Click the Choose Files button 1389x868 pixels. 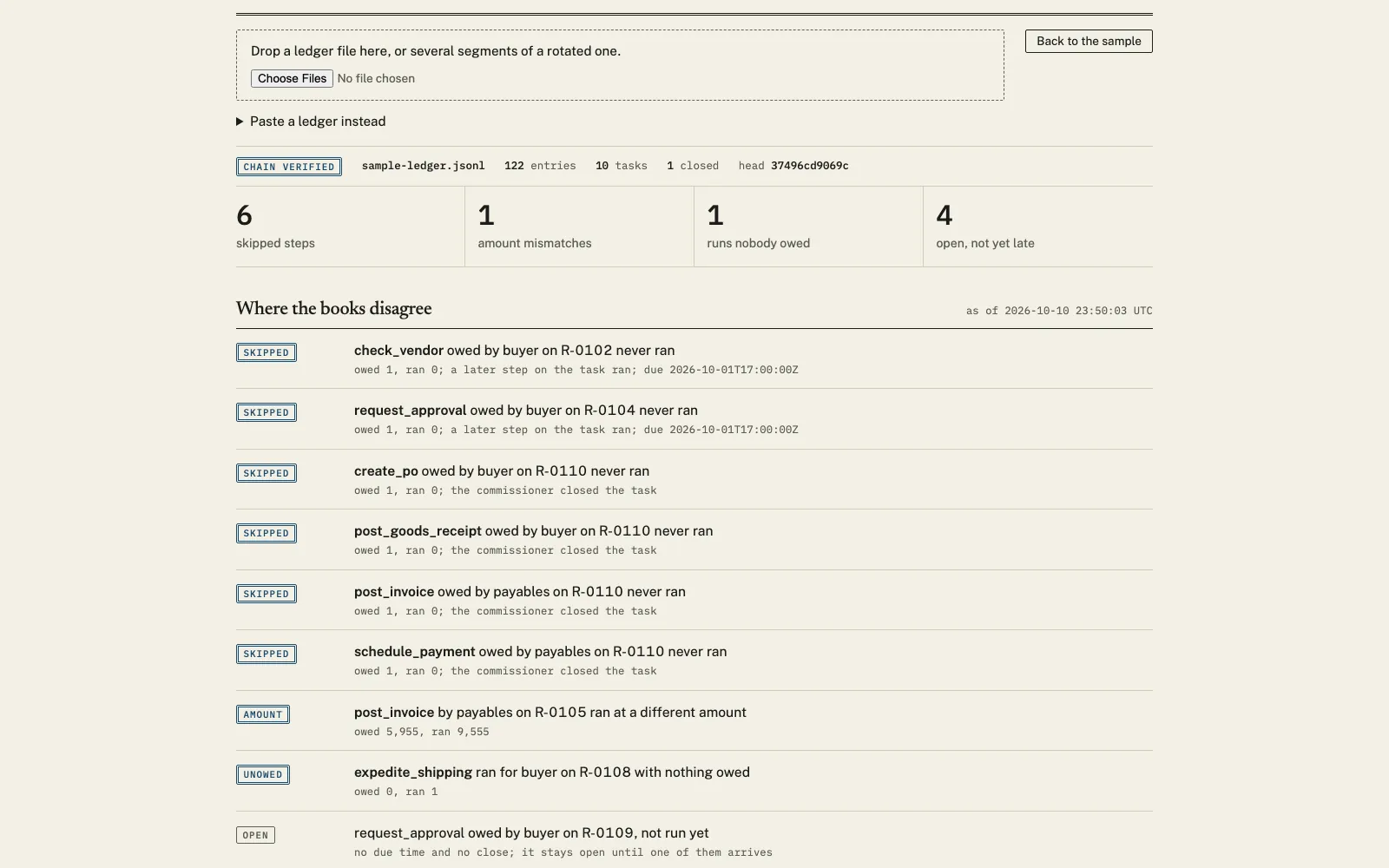point(292,78)
